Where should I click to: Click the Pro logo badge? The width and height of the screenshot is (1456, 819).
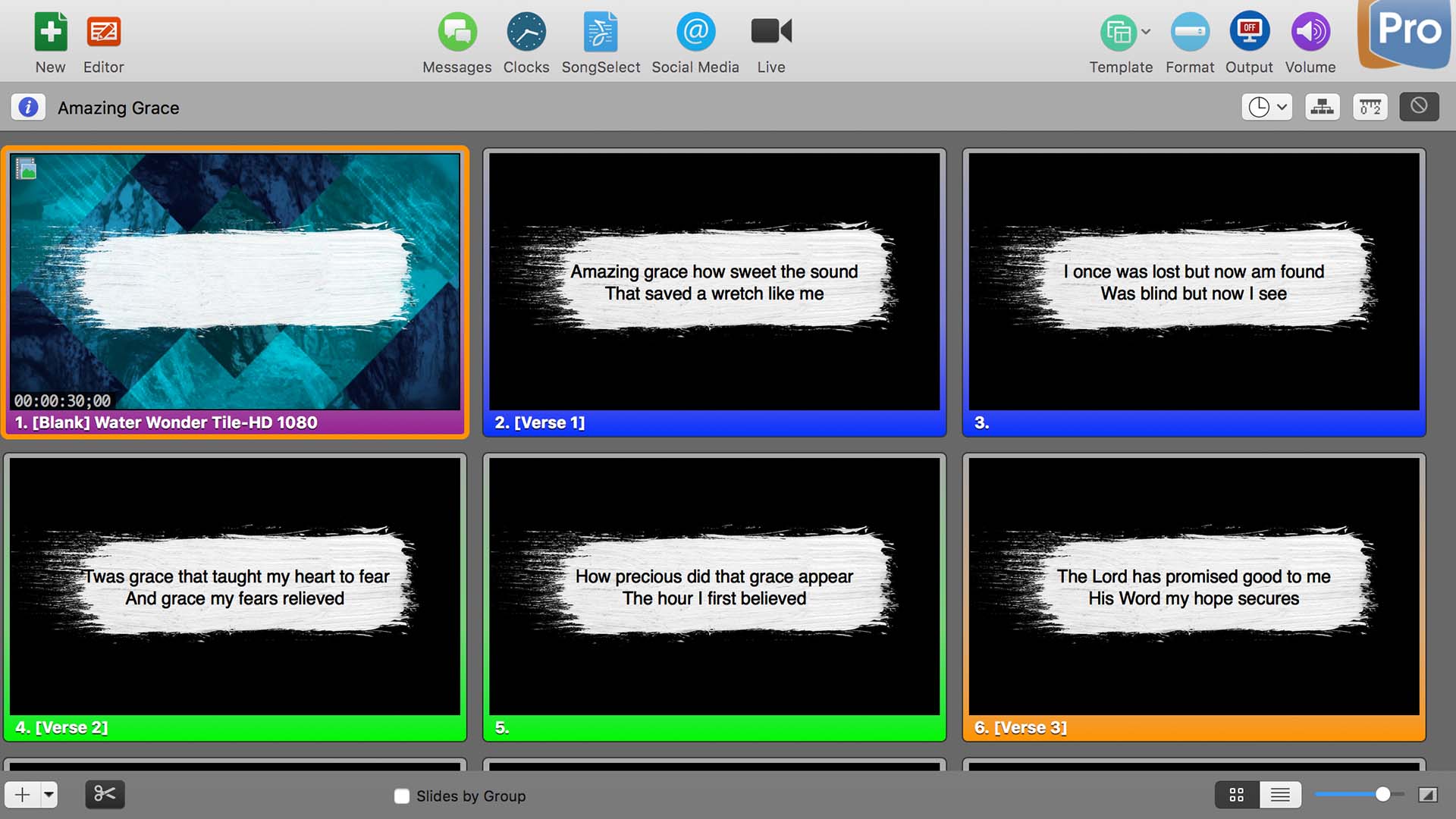(x=1404, y=34)
